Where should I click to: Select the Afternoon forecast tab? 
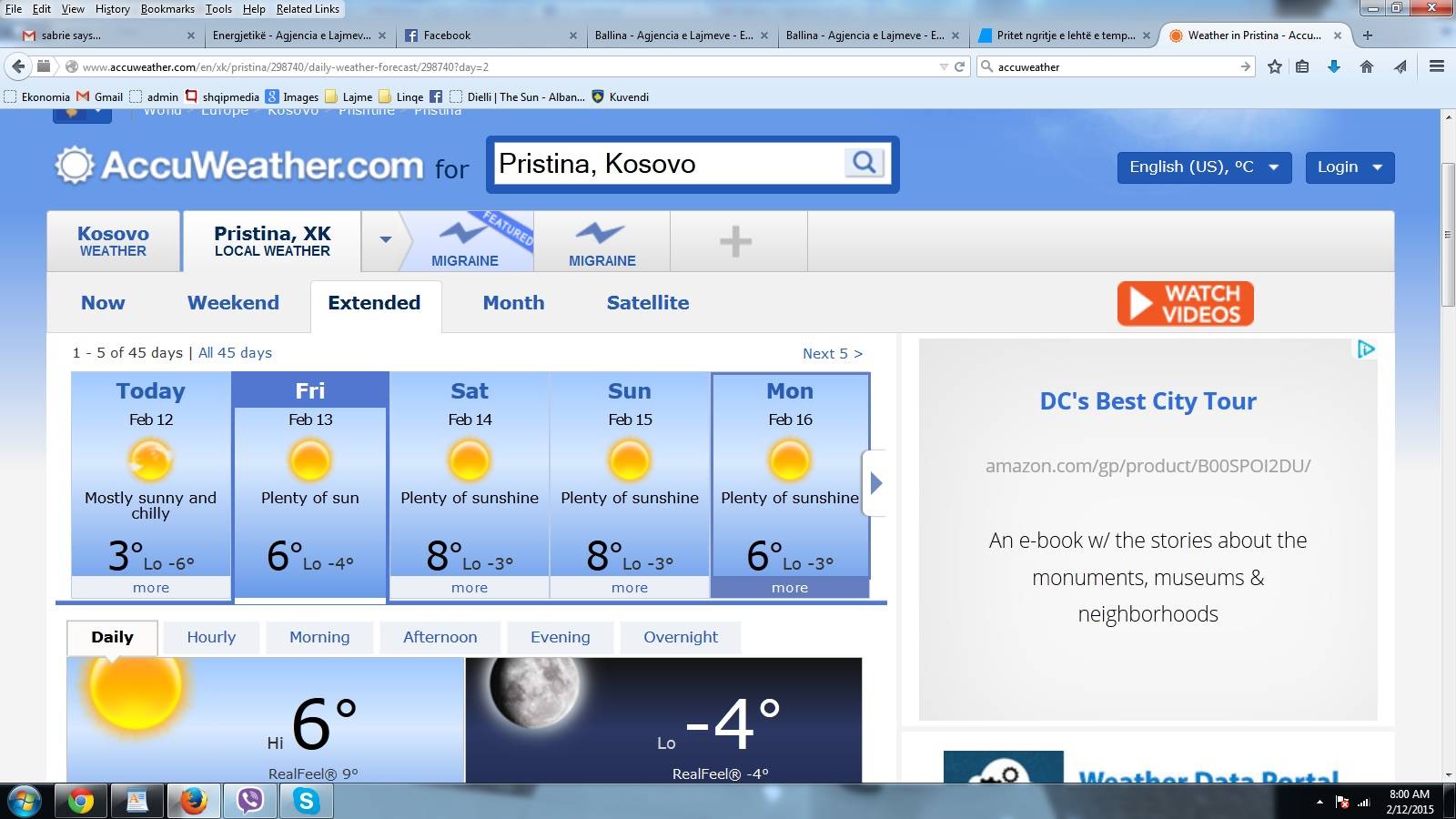point(440,637)
